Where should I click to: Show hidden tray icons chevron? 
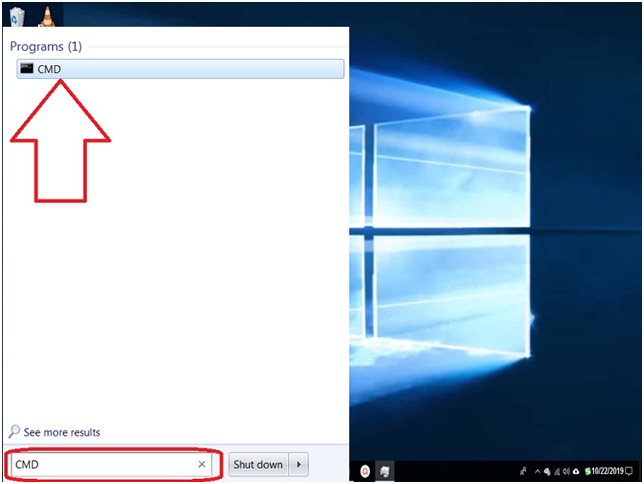(x=537, y=471)
